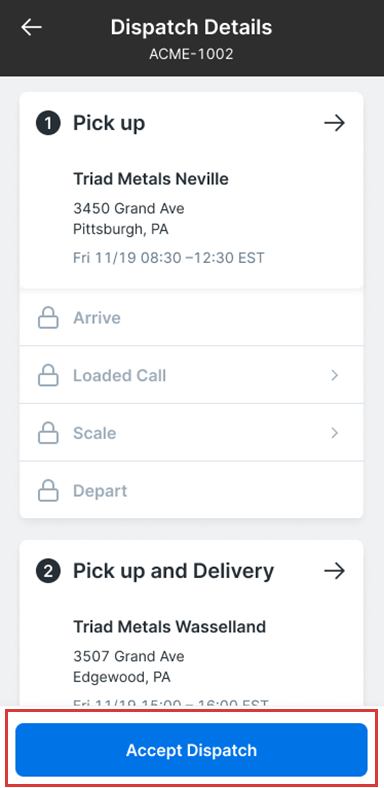Click the Pick up heading text

pyautogui.click(x=109, y=123)
